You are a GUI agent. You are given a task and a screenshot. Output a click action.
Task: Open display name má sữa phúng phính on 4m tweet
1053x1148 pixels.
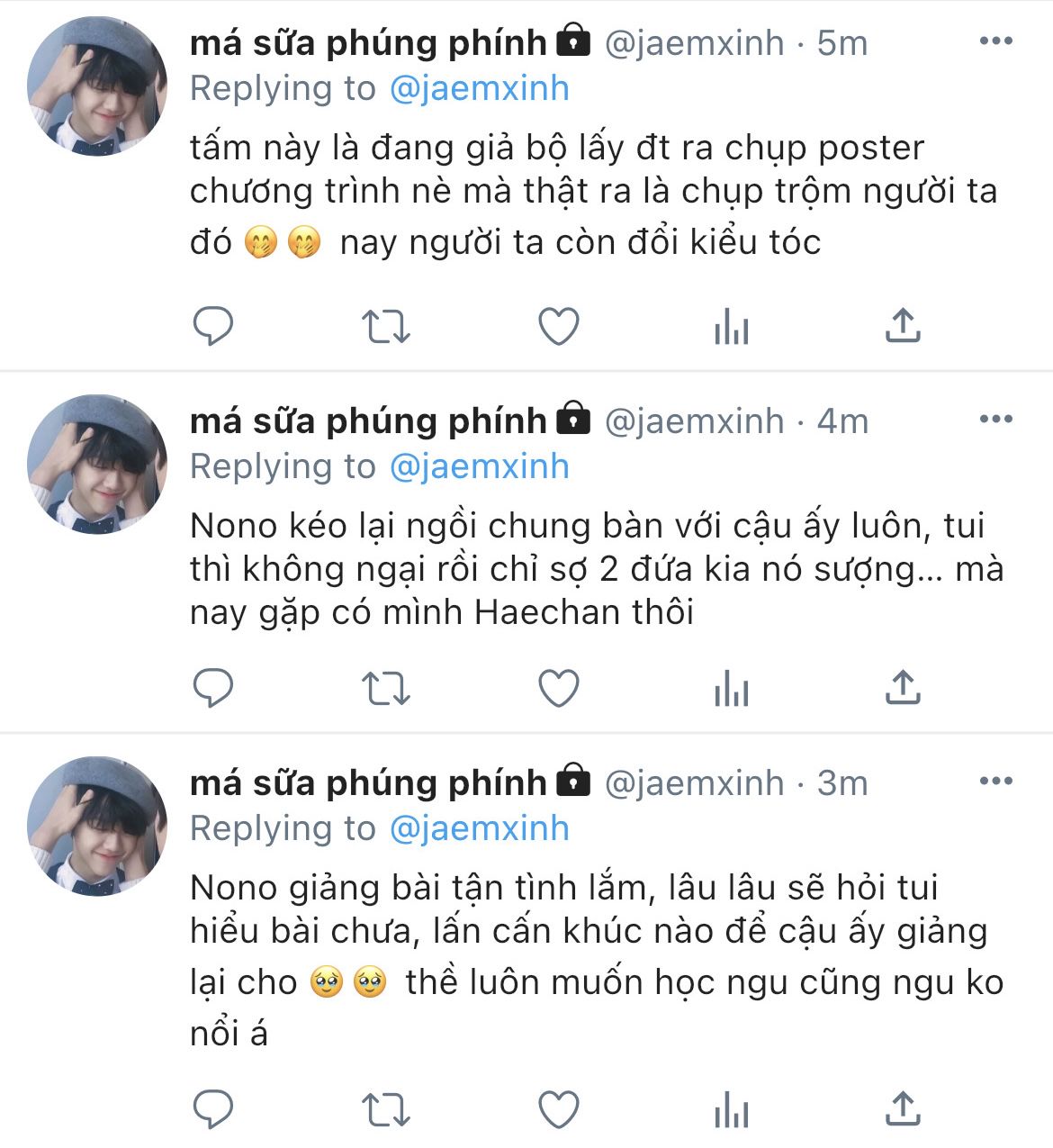pos(368,420)
